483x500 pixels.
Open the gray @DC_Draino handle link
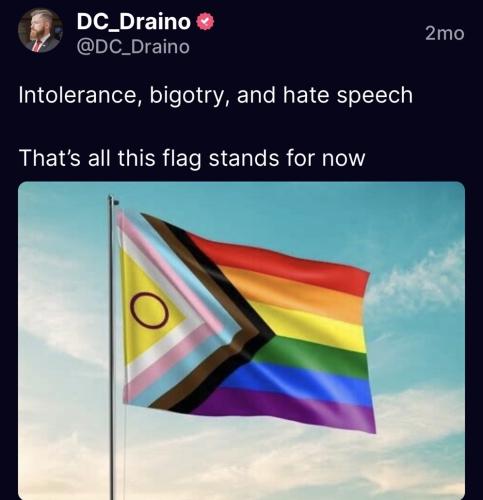pos(133,47)
